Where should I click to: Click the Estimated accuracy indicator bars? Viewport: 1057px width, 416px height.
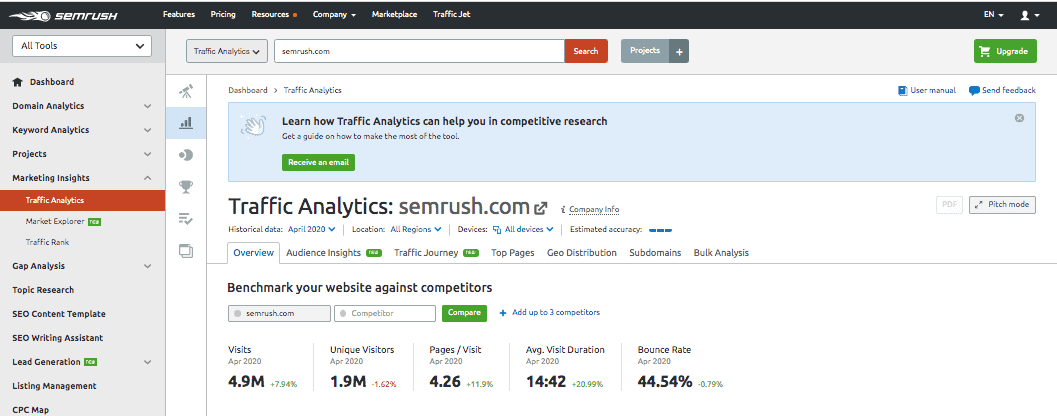coord(661,230)
